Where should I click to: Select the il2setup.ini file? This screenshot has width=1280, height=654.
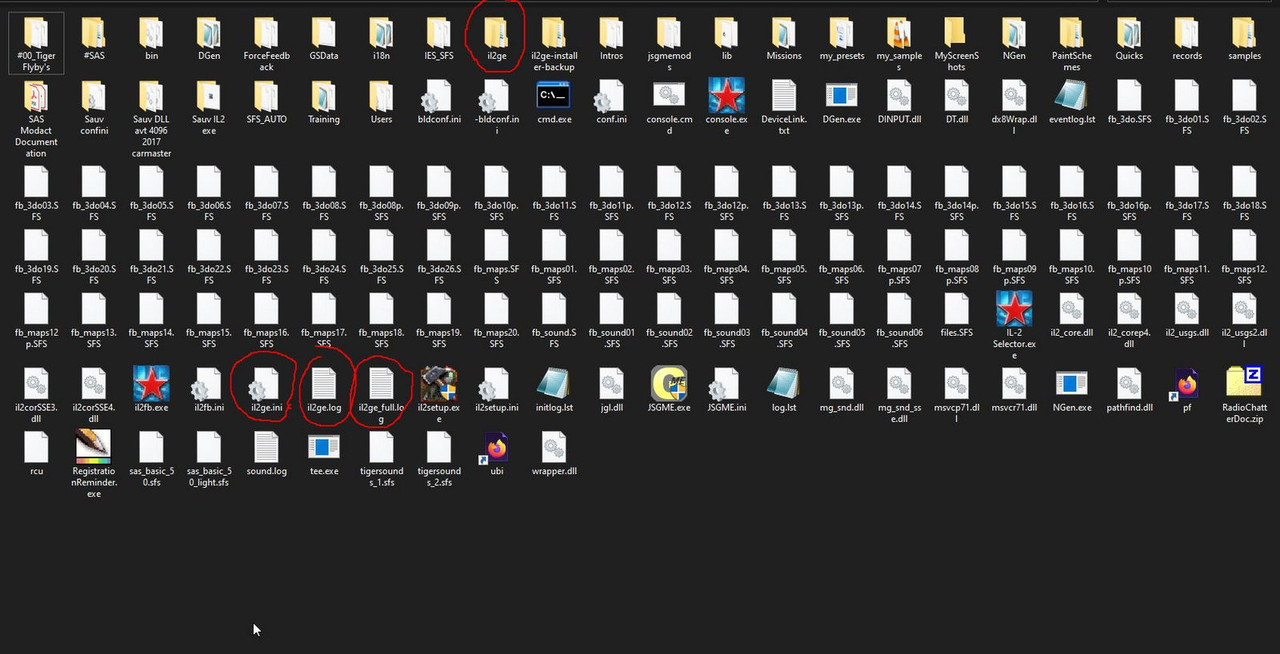[x=497, y=390]
